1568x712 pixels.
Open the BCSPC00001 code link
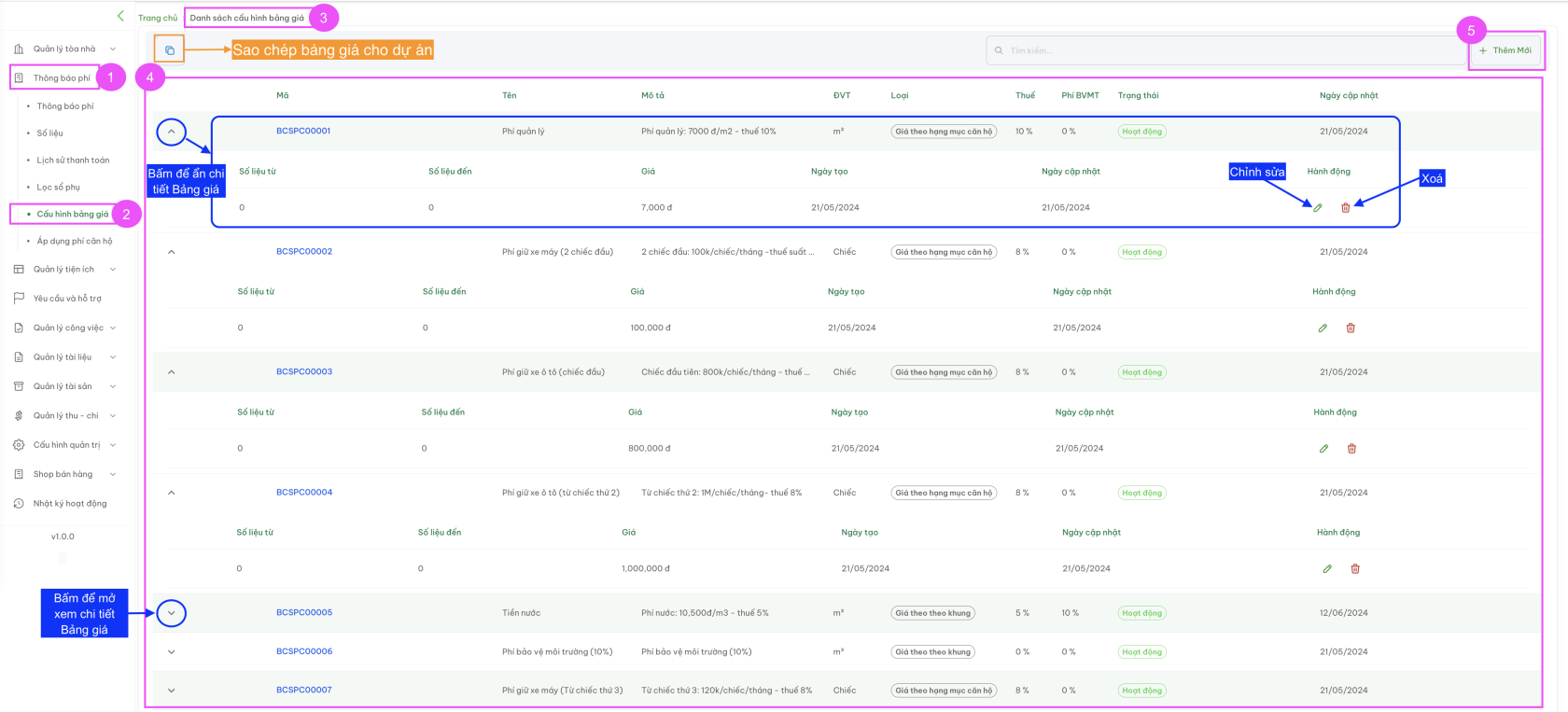[x=303, y=132]
